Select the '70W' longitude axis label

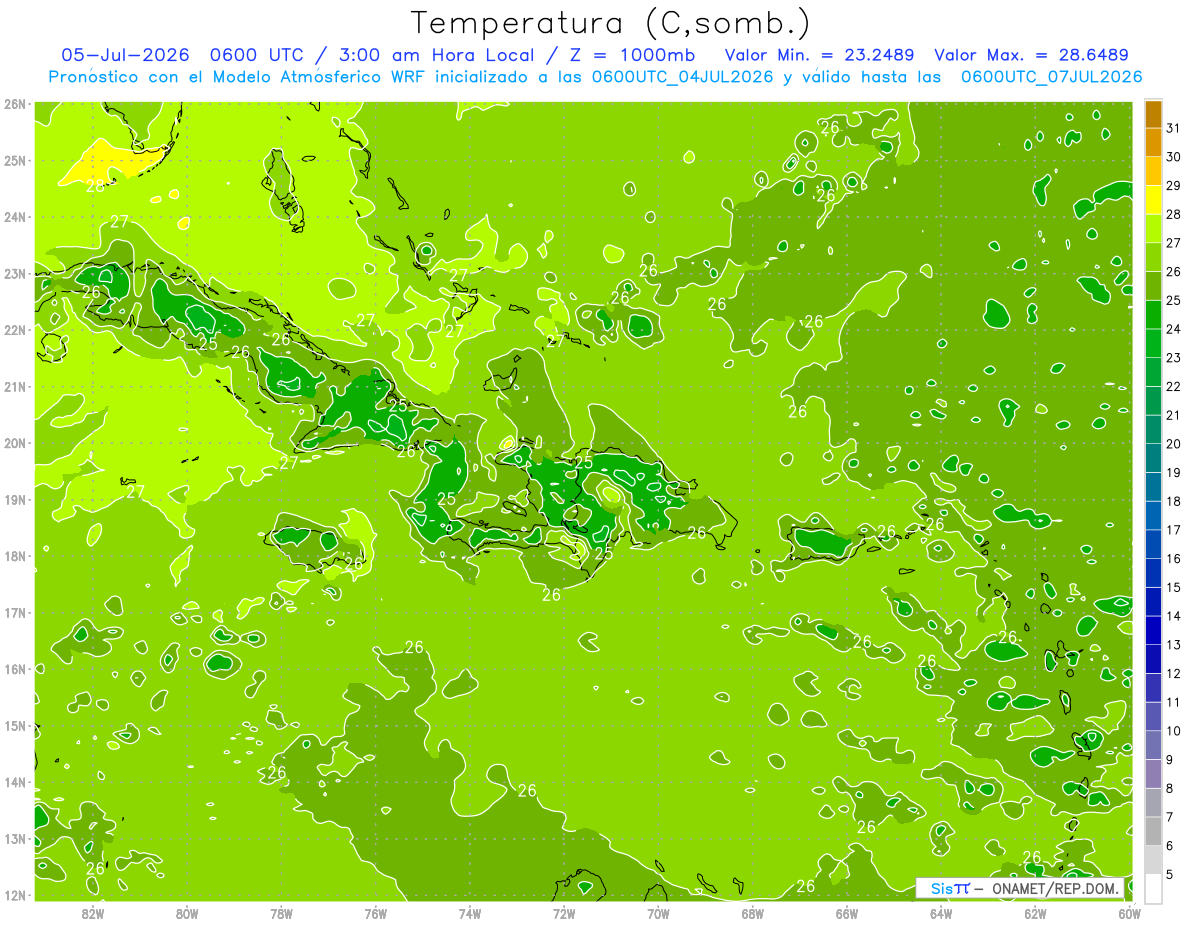point(658,913)
